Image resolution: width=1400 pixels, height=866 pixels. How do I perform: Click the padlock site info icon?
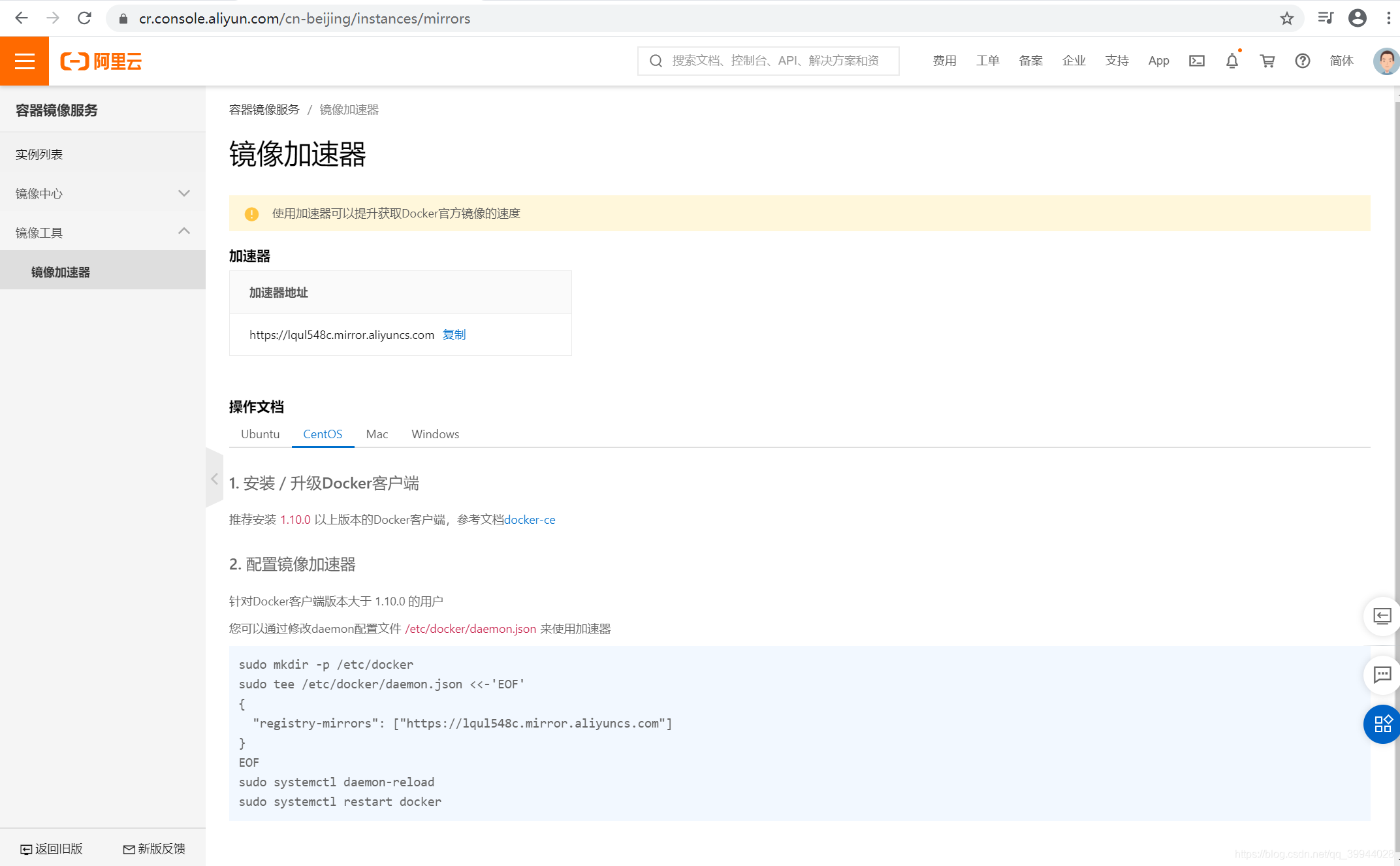[123, 18]
